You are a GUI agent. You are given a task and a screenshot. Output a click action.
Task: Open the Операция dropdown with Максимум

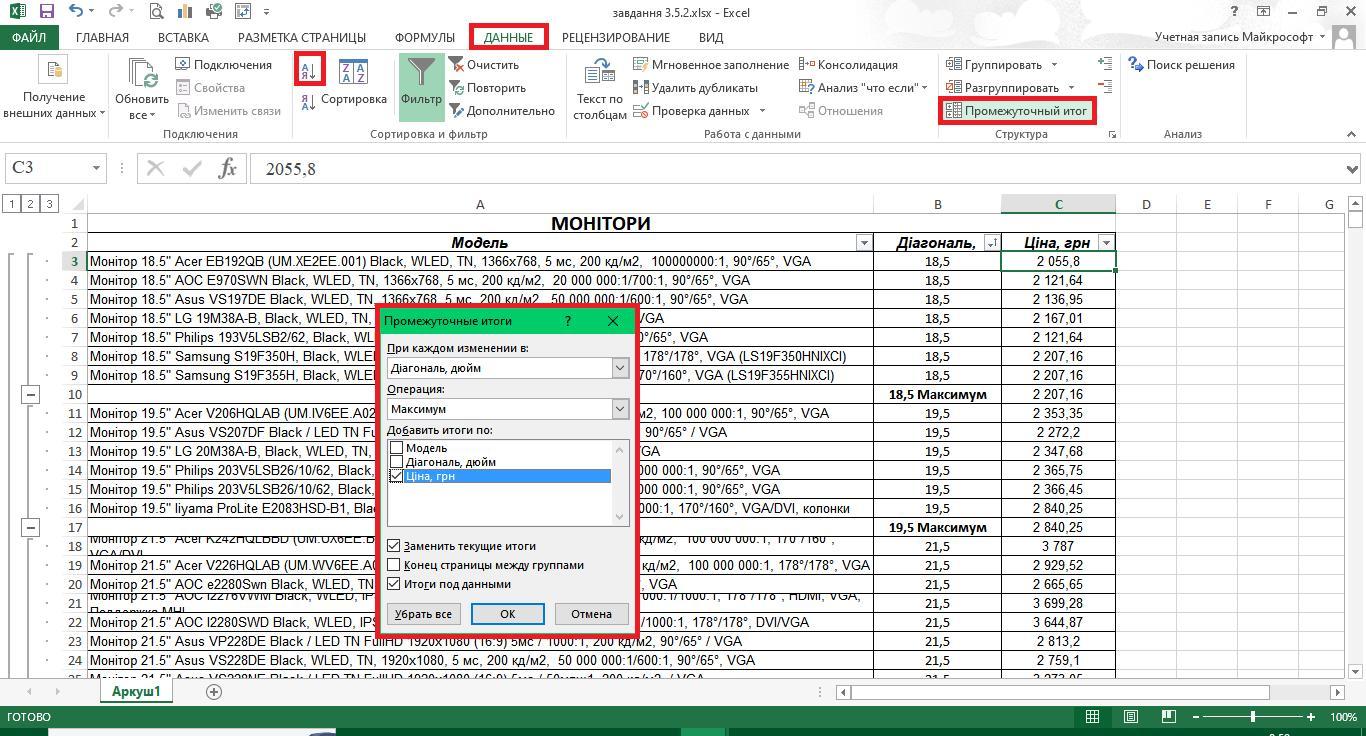[x=620, y=409]
